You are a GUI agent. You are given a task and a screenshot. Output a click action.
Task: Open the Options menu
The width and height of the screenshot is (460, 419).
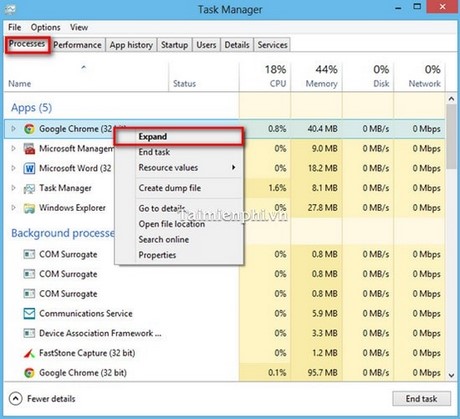coord(46,27)
